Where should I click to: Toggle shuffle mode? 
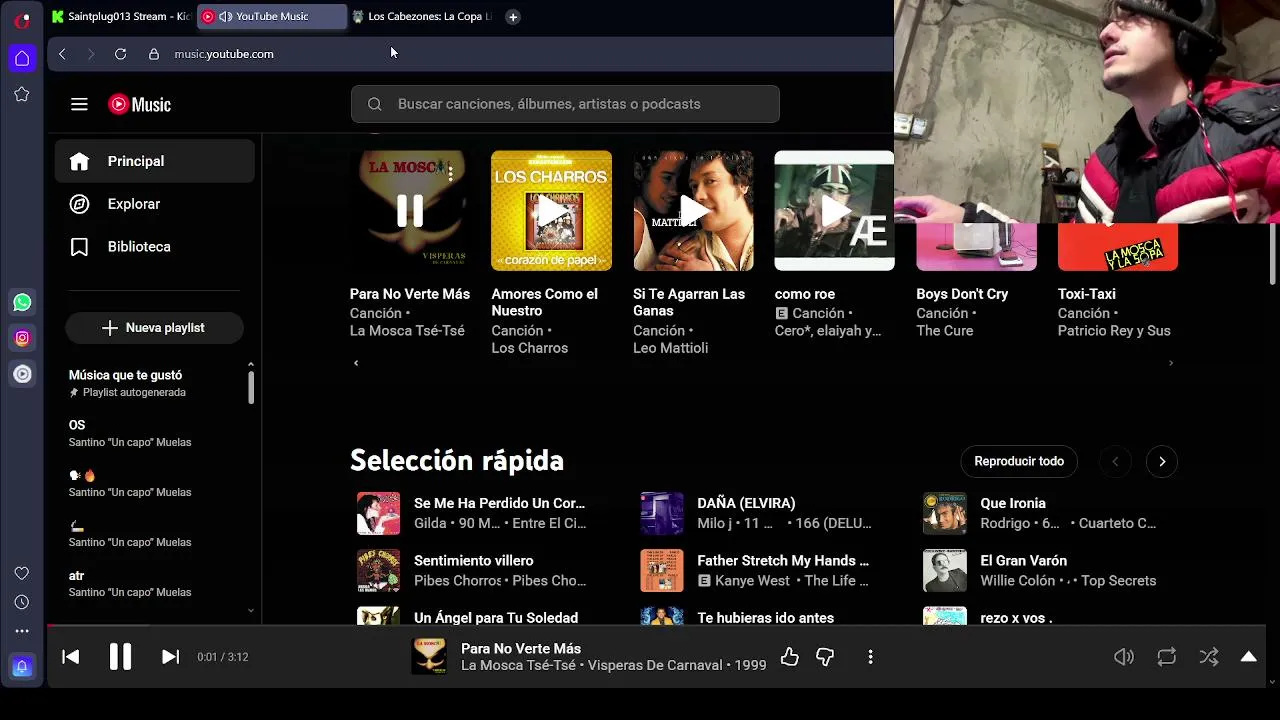tap(1209, 657)
